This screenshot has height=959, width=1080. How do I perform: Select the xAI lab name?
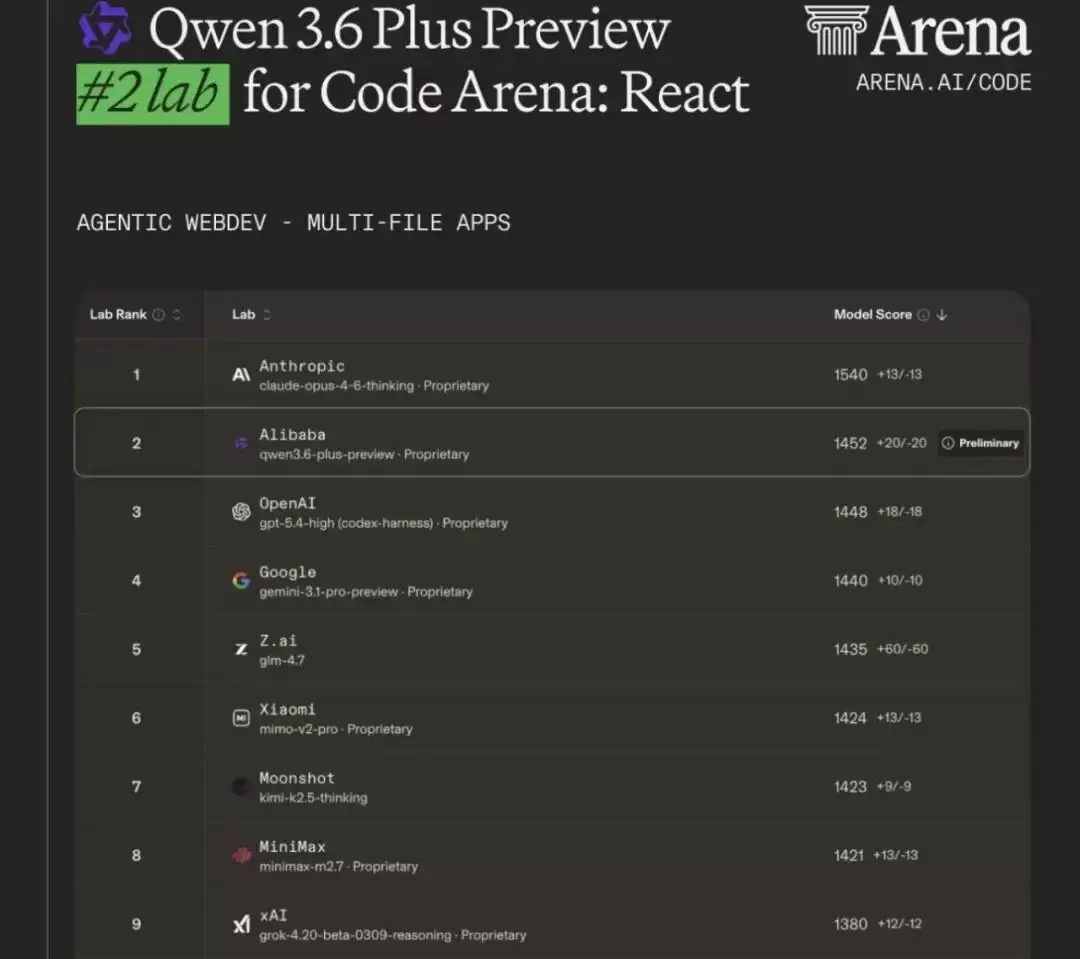273,916
